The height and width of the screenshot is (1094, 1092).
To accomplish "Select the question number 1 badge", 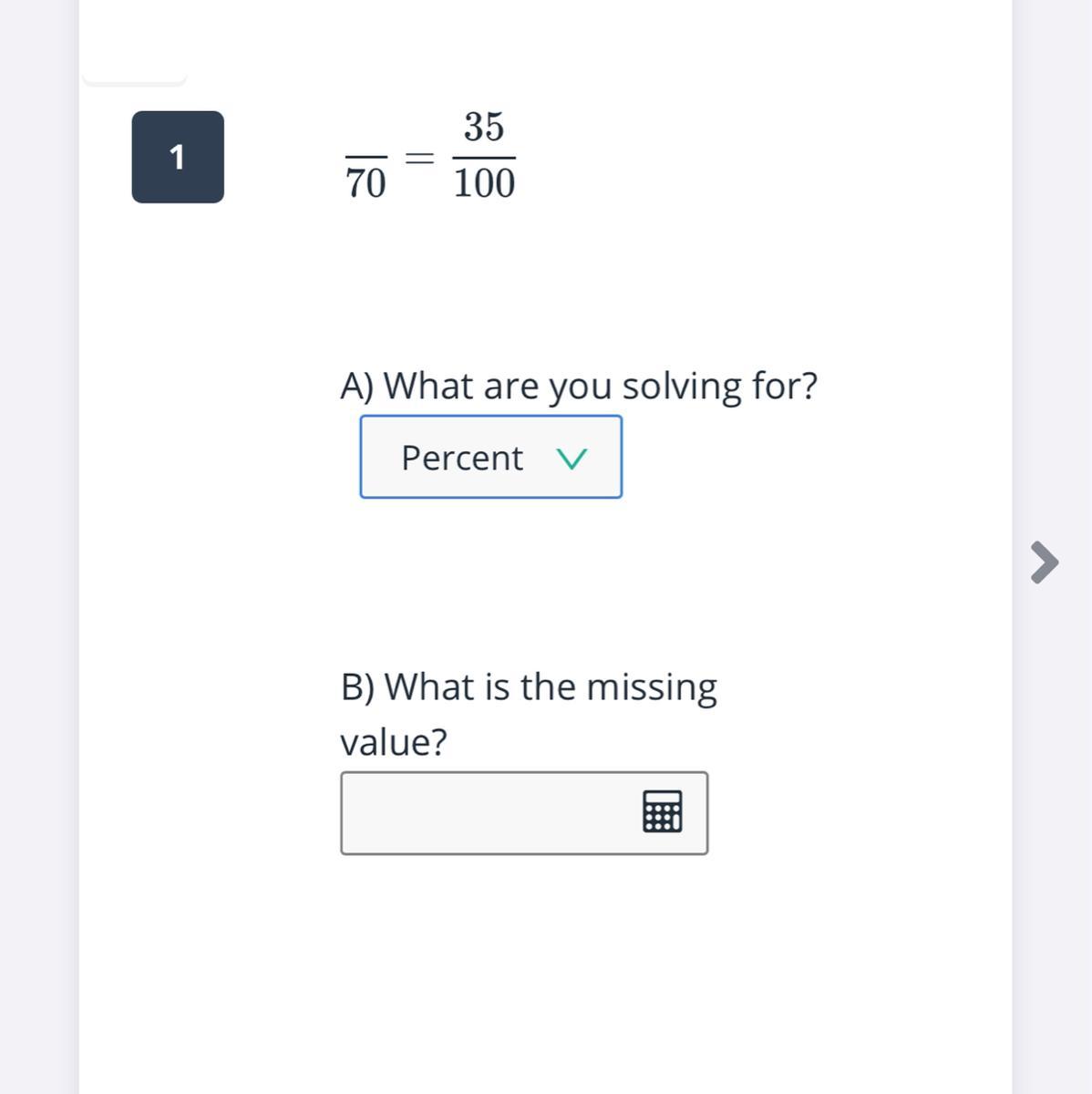I will (178, 157).
